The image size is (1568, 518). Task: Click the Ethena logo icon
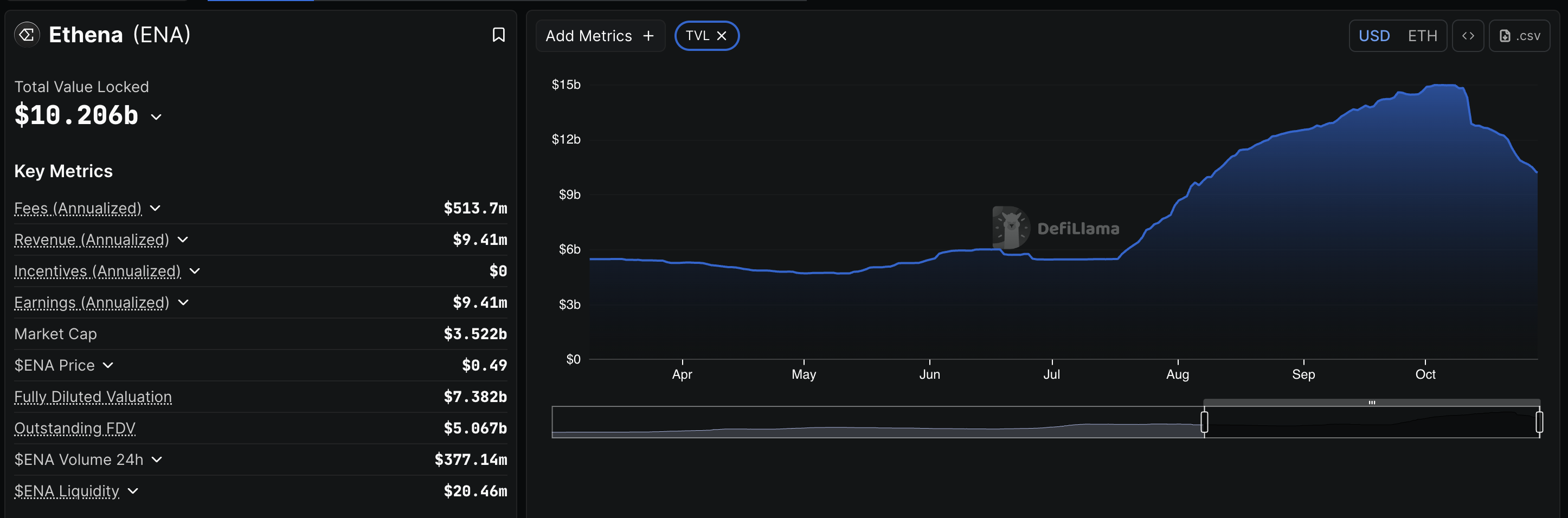(x=27, y=35)
